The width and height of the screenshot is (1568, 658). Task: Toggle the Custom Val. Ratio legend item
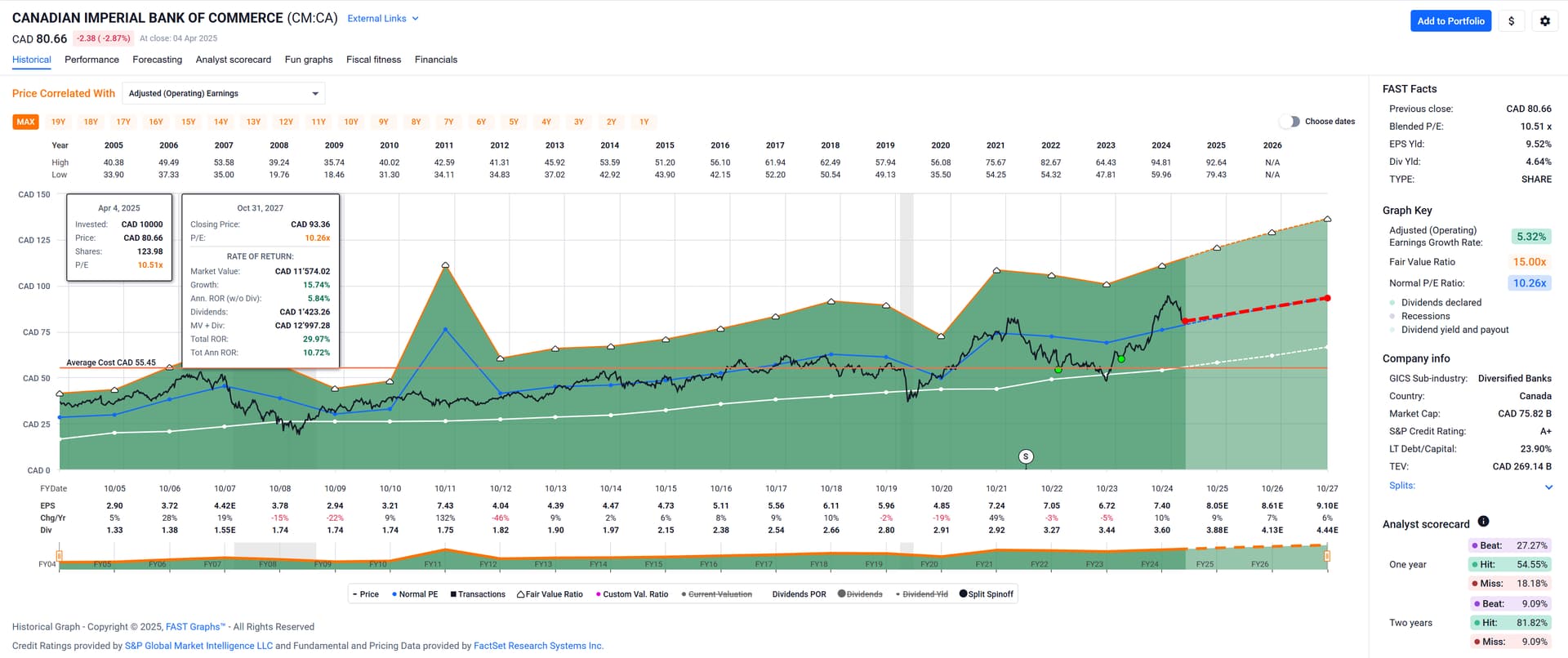click(632, 594)
